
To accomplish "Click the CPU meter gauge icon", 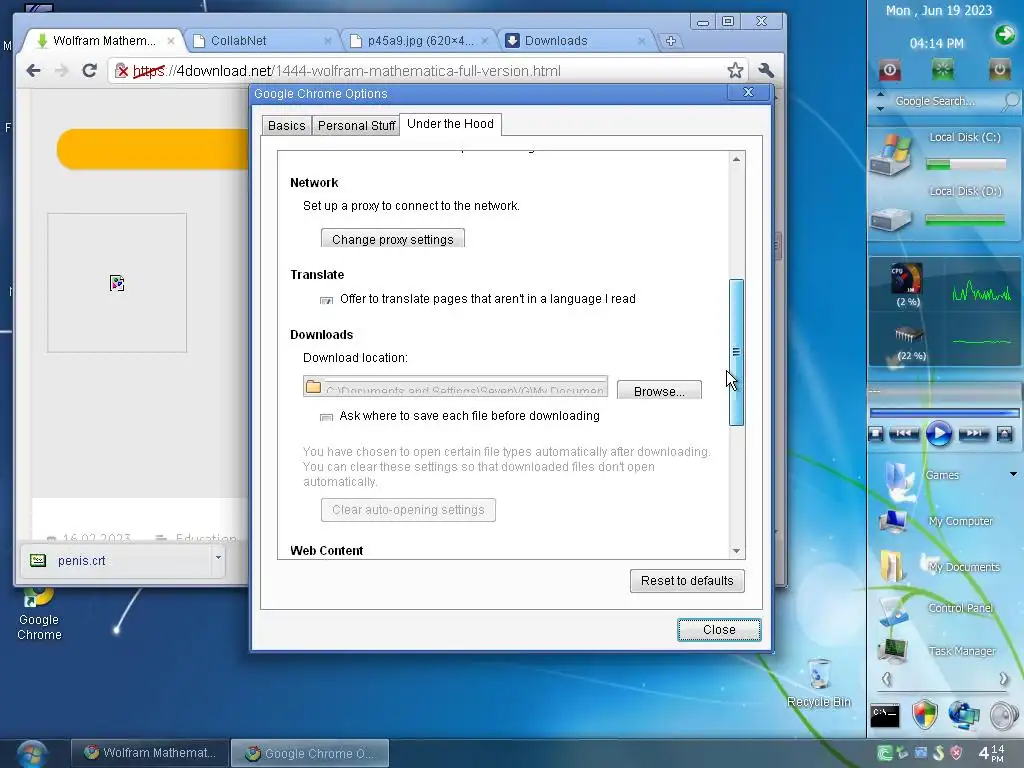I will 906,279.
